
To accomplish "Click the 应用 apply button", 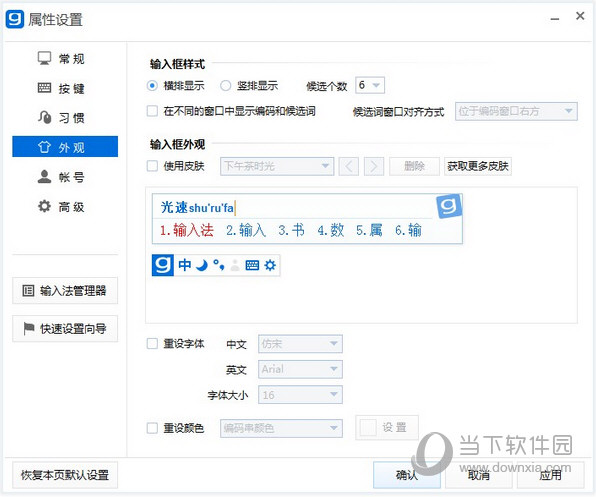I will pyautogui.click(x=550, y=475).
